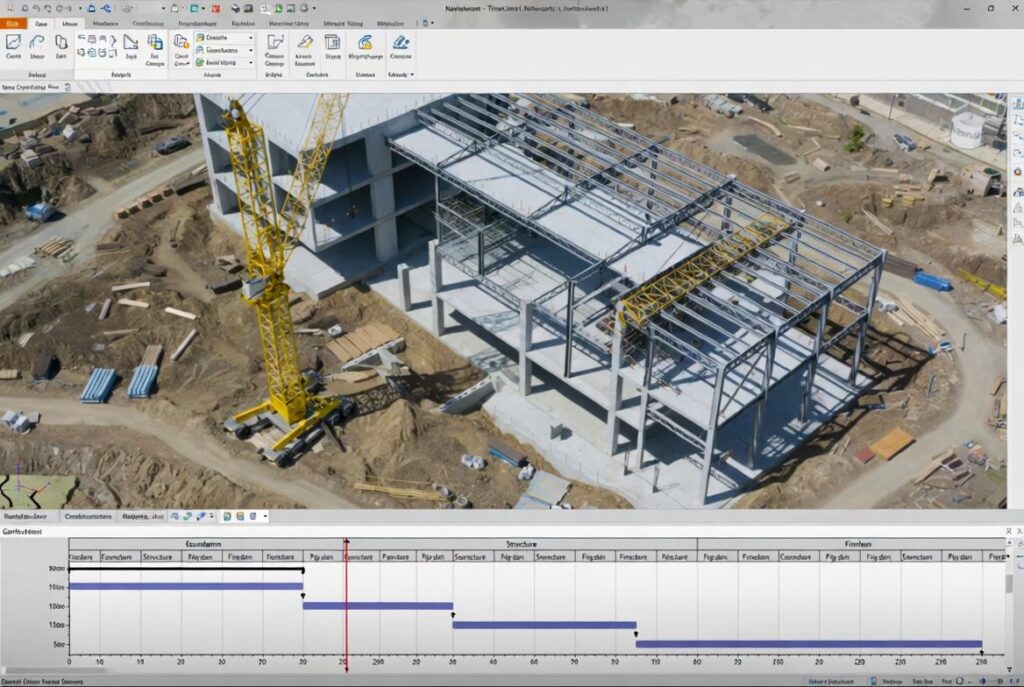The width and height of the screenshot is (1024, 687).
Task: Click the green arrow icon in timeline toolbar
Action: tap(187, 516)
